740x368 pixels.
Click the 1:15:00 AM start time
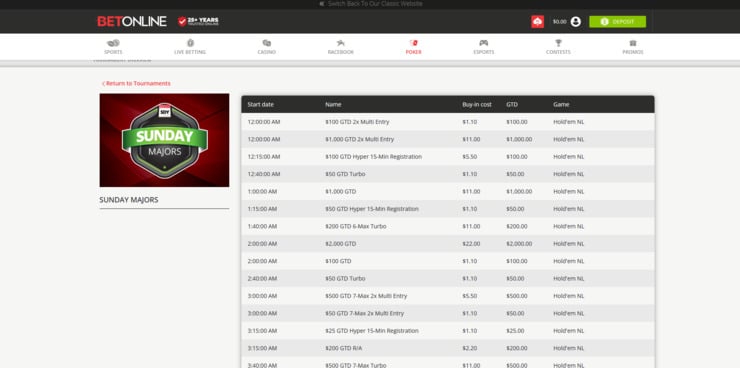tap(262, 209)
